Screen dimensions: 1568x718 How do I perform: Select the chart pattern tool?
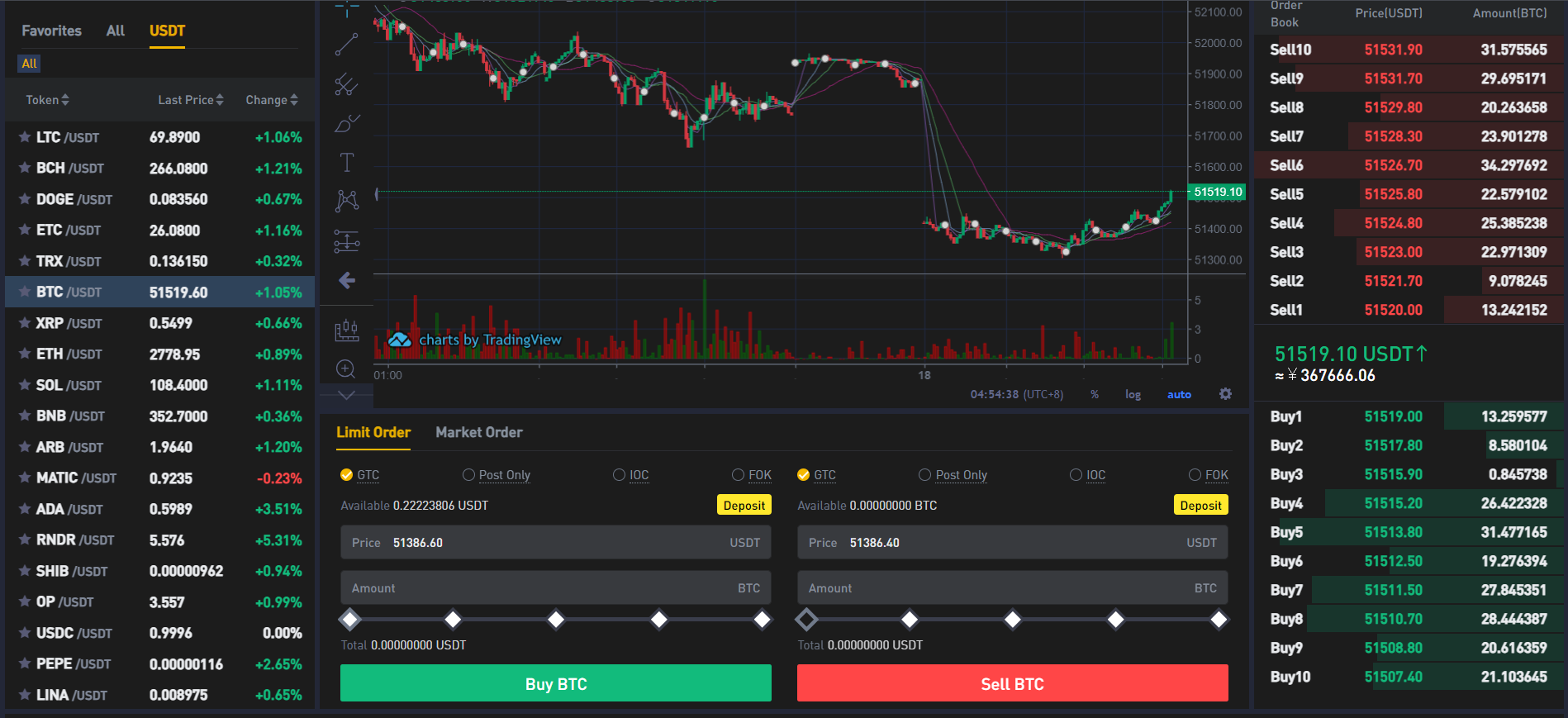tap(346, 201)
